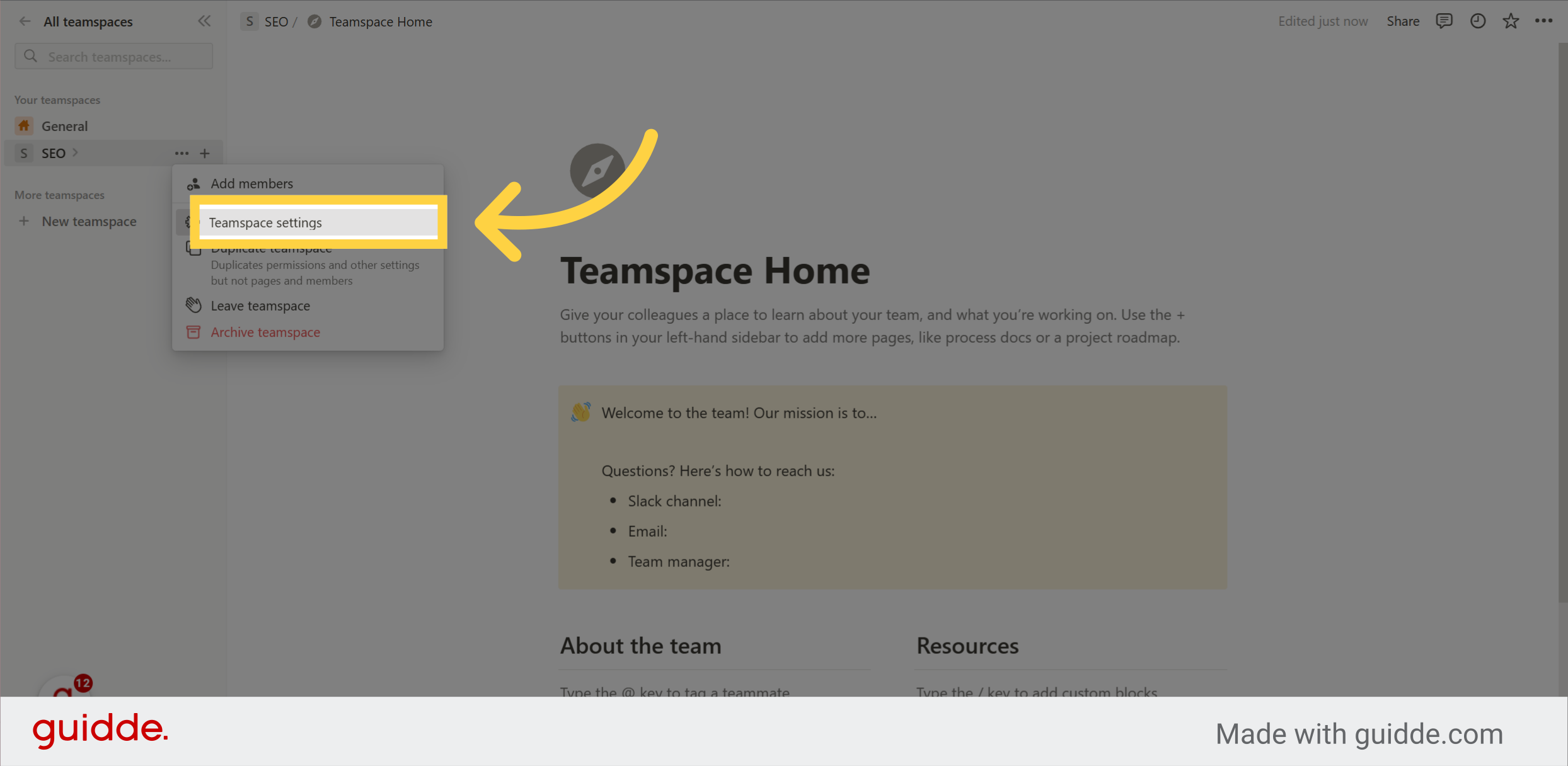The height and width of the screenshot is (766, 1568).
Task: Open page history clock icon
Action: tap(1478, 21)
